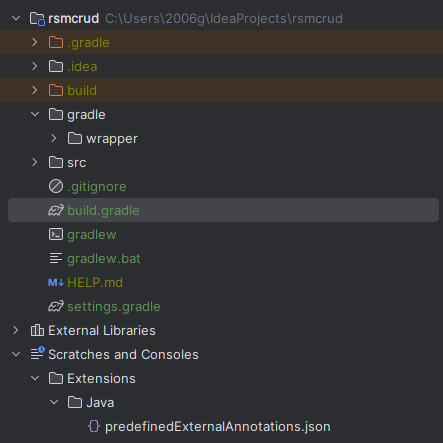Screen dimensions: 443x443
Task: Expand the .gradle folder
Action: (35, 42)
